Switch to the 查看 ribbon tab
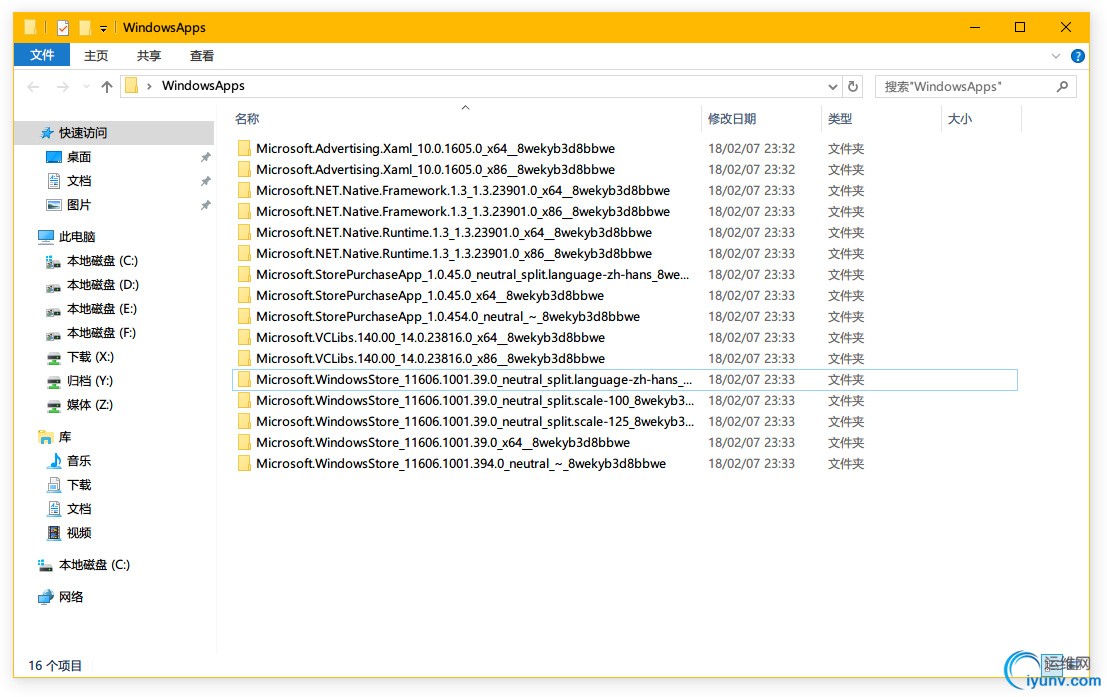The image size is (1107, 697). click(x=202, y=56)
